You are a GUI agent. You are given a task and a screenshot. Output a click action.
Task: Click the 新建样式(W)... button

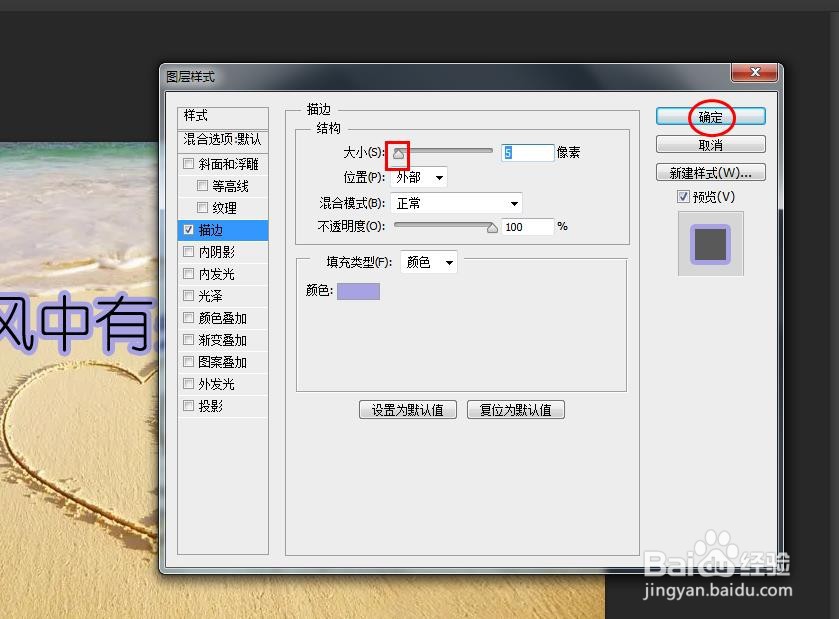[x=711, y=173]
